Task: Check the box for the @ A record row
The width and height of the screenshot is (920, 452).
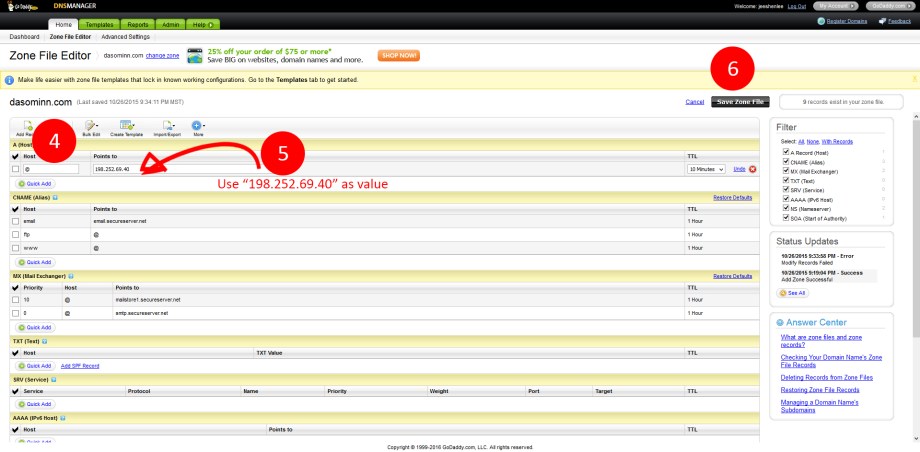Action: (16, 169)
